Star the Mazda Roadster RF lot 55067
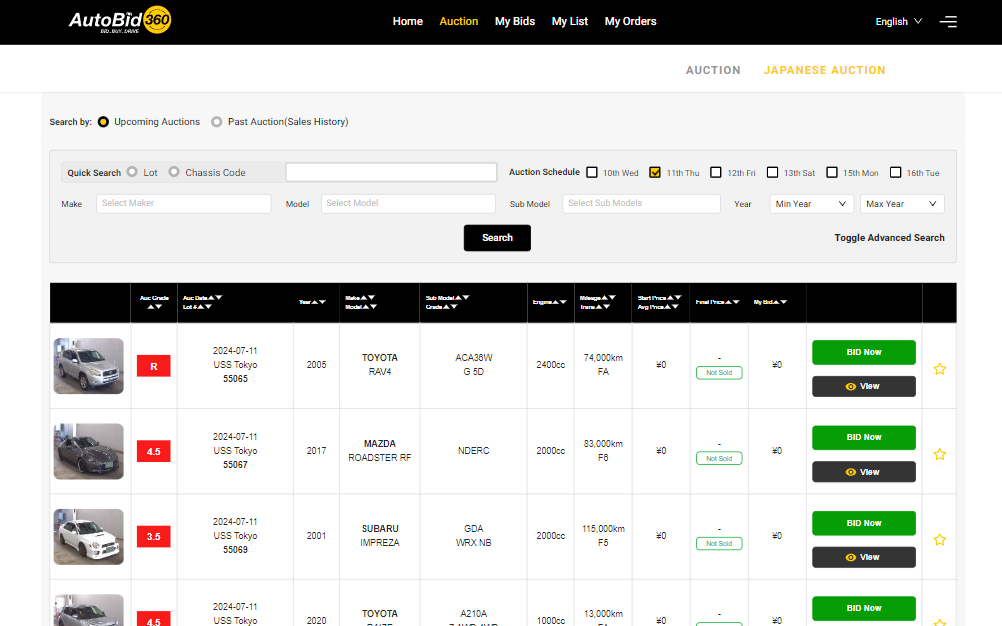The image size is (1002, 626). point(939,455)
